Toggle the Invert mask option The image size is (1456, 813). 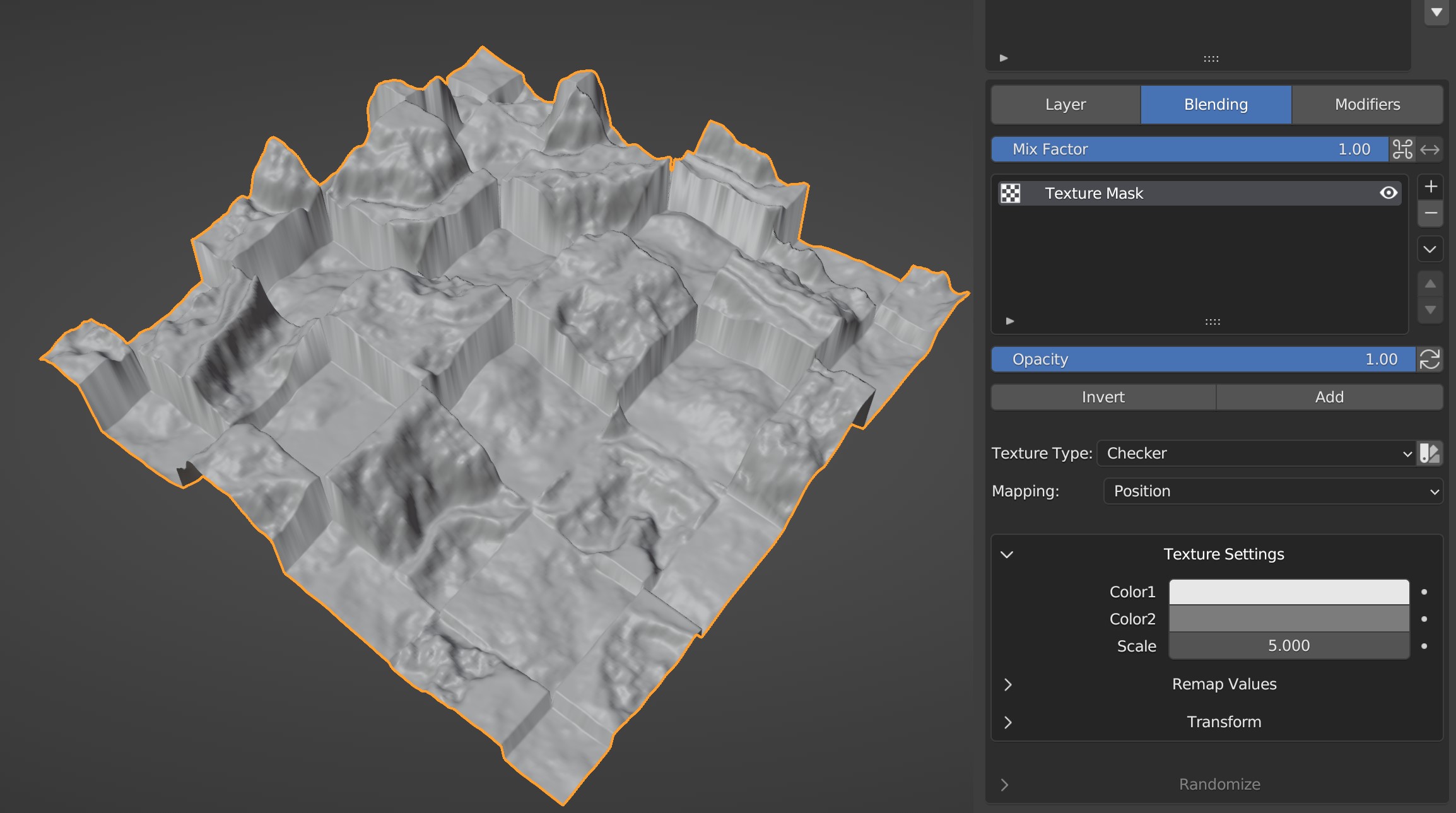(1103, 397)
